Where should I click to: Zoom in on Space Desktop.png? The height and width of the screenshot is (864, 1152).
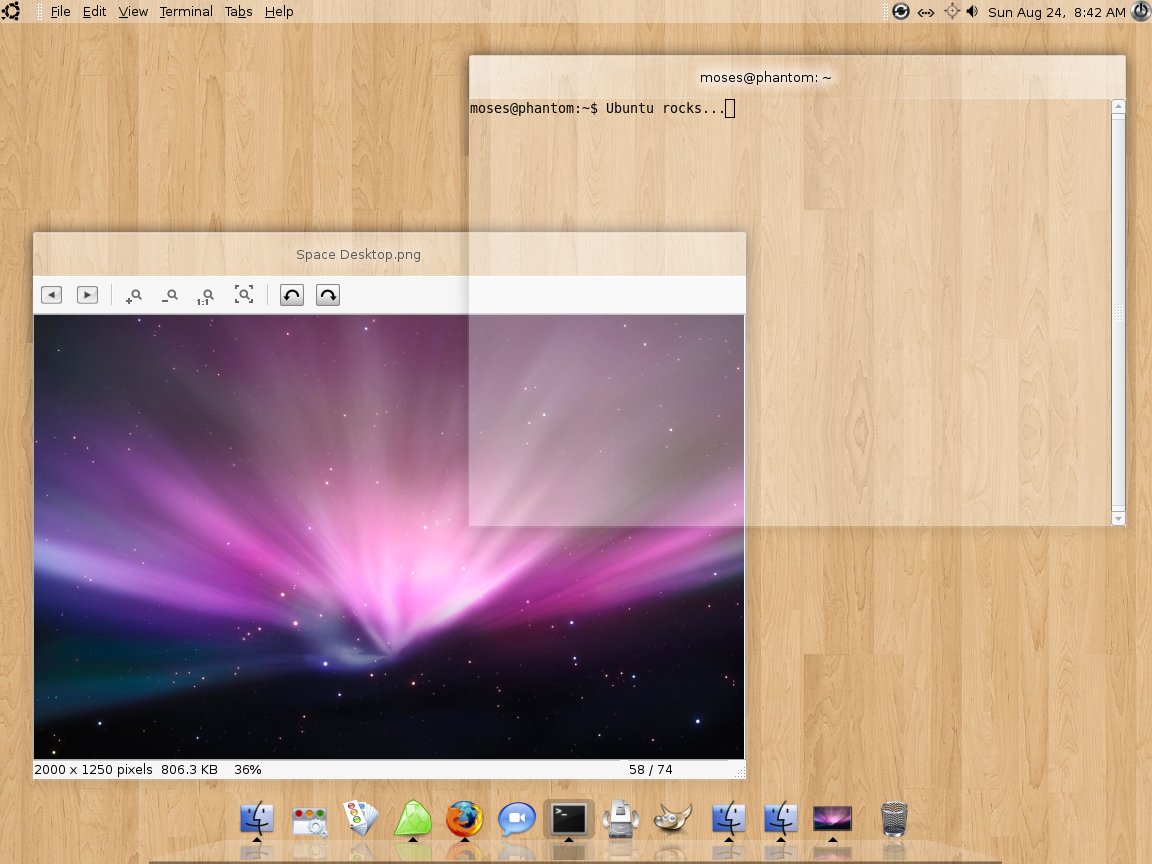(x=134, y=295)
